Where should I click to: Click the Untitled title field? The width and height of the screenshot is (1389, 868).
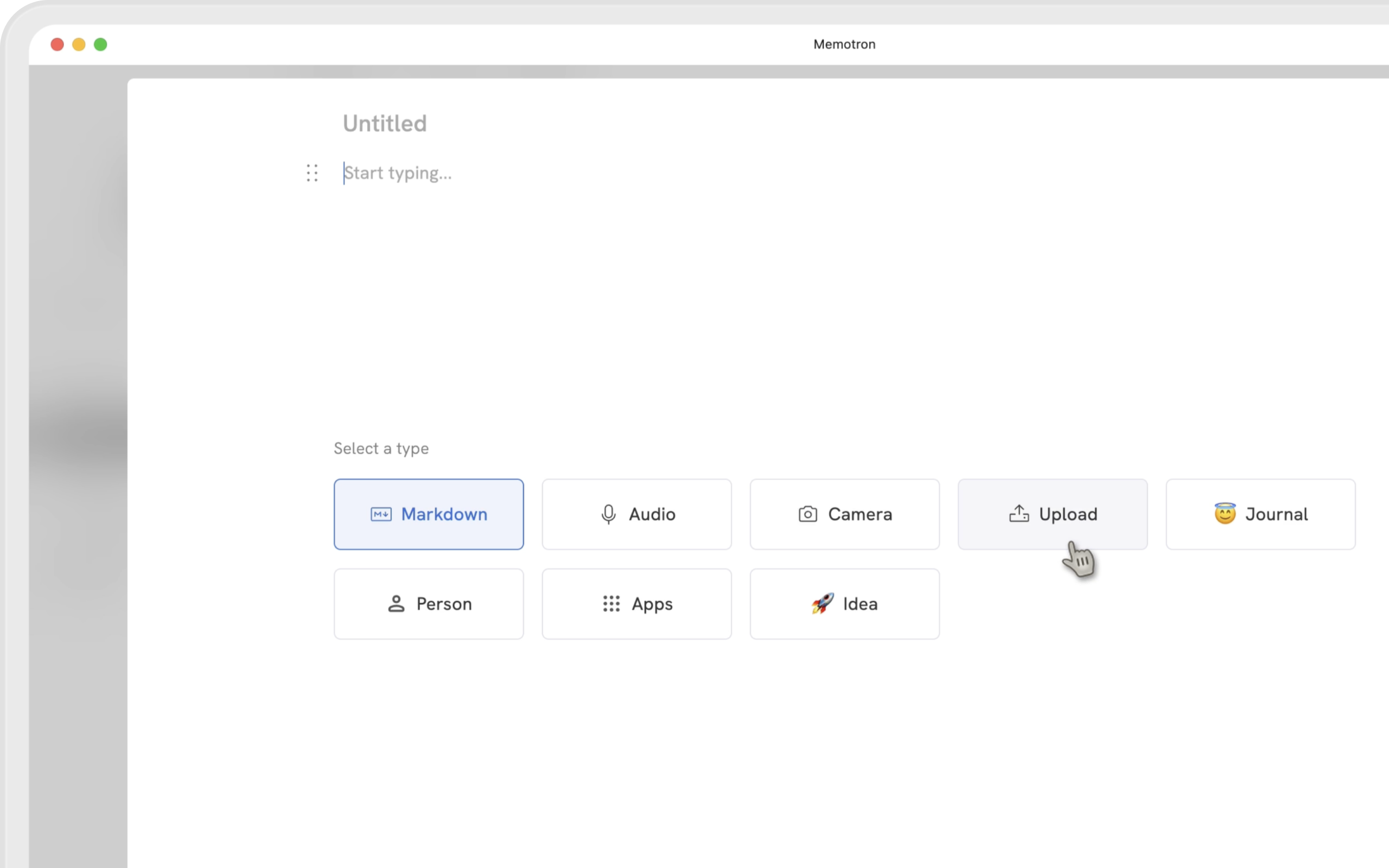pyautogui.click(x=385, y=124)
